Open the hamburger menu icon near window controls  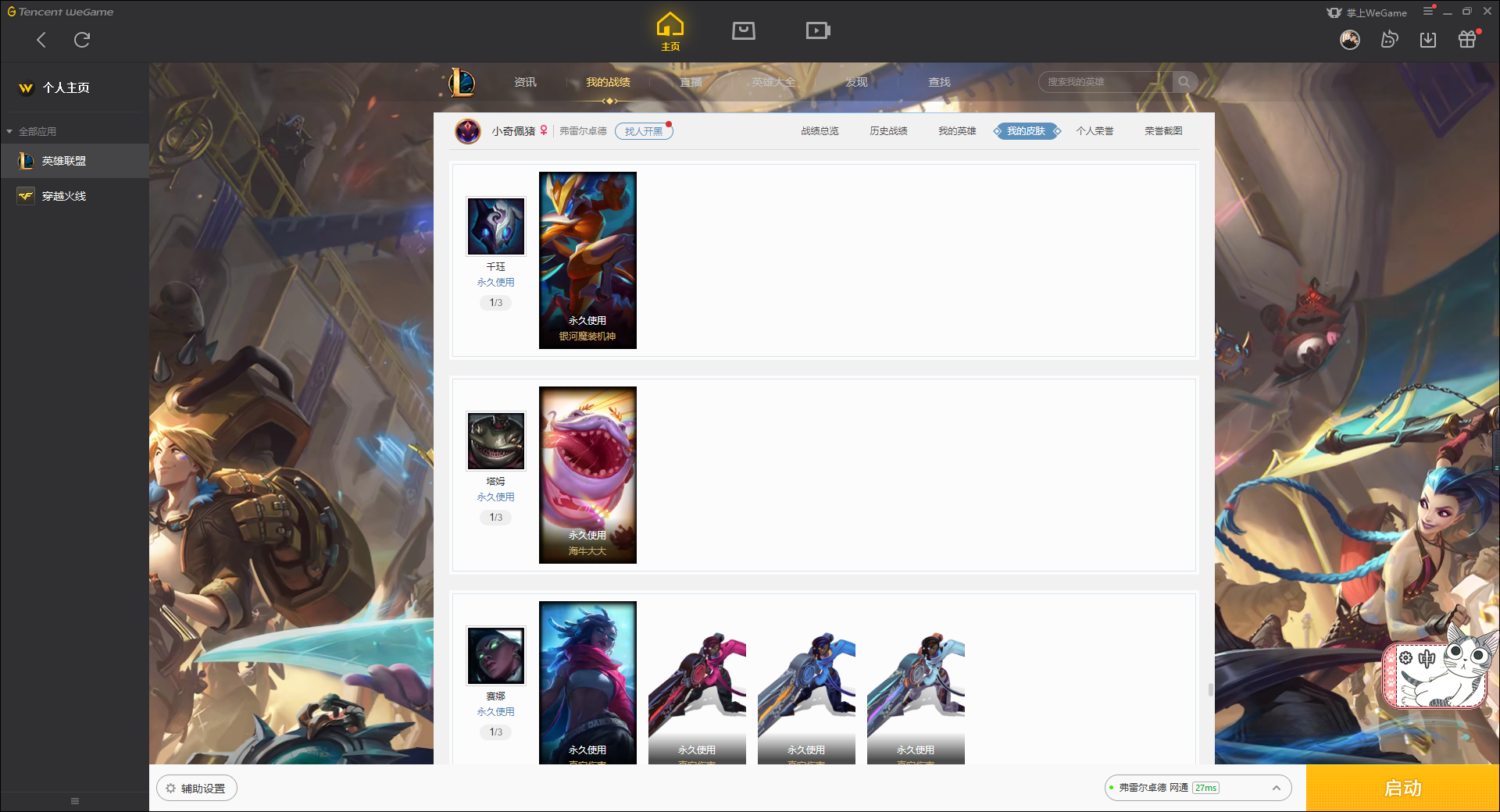pos(1428,12)
